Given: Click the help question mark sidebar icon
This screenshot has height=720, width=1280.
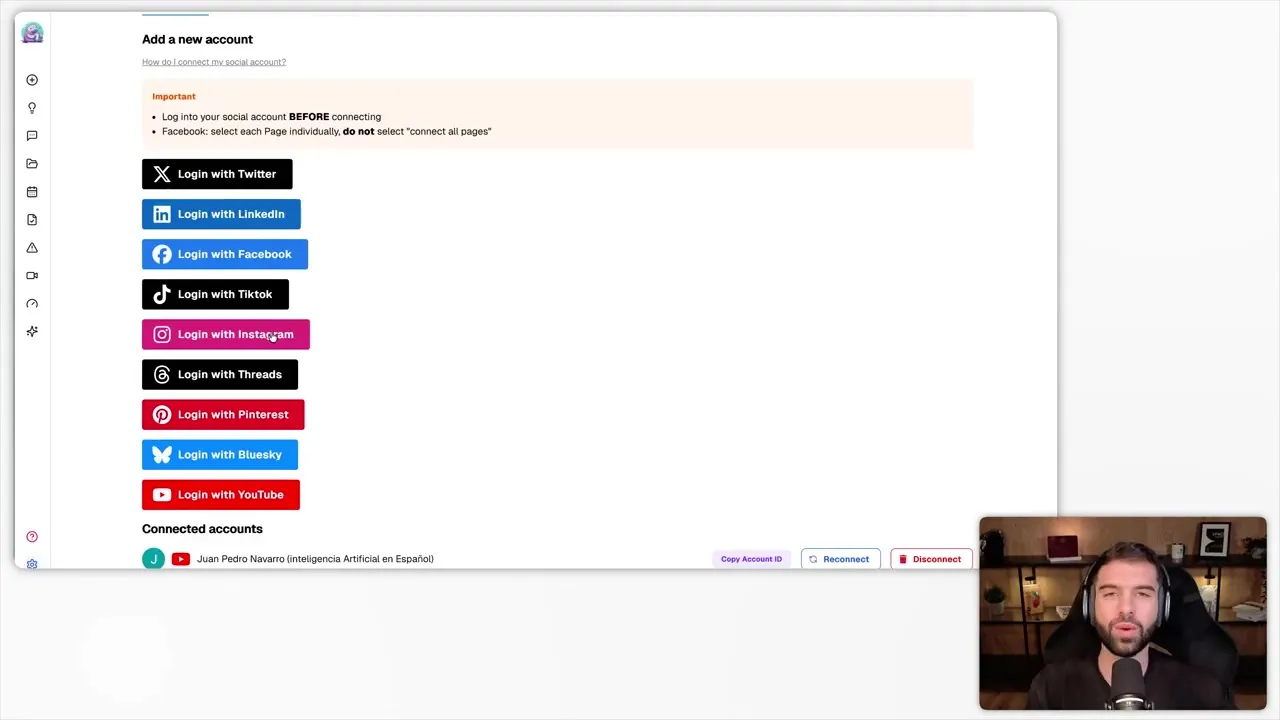Looking at the screenshot, I should 32,537.
